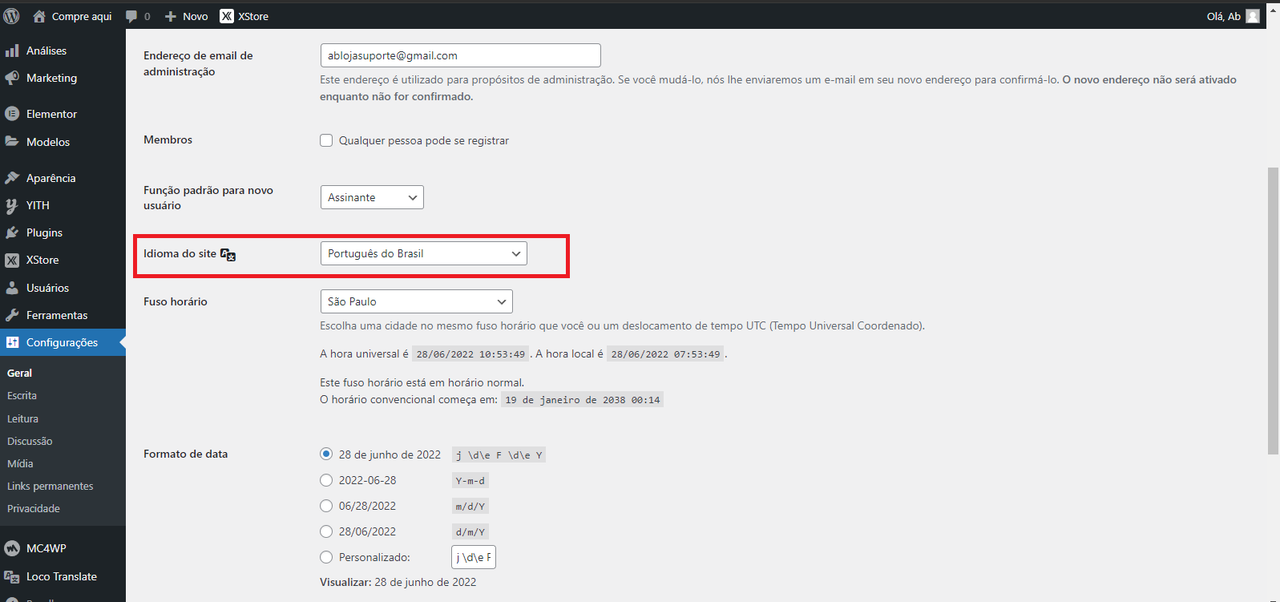
Task: Select the Personalizado date format option
Action: point(326,557)
